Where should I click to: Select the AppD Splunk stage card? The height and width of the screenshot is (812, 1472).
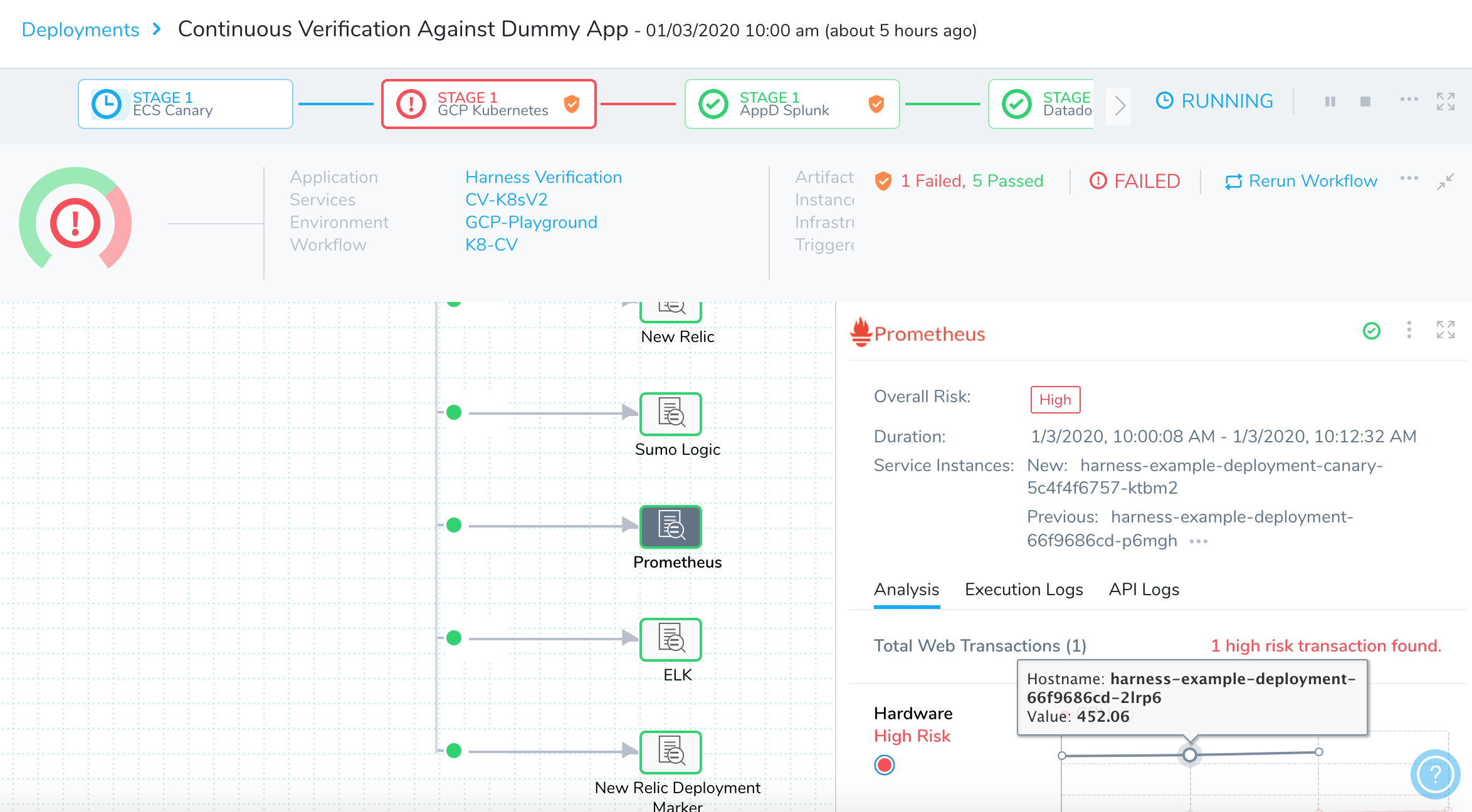click(x=792, y=104)
